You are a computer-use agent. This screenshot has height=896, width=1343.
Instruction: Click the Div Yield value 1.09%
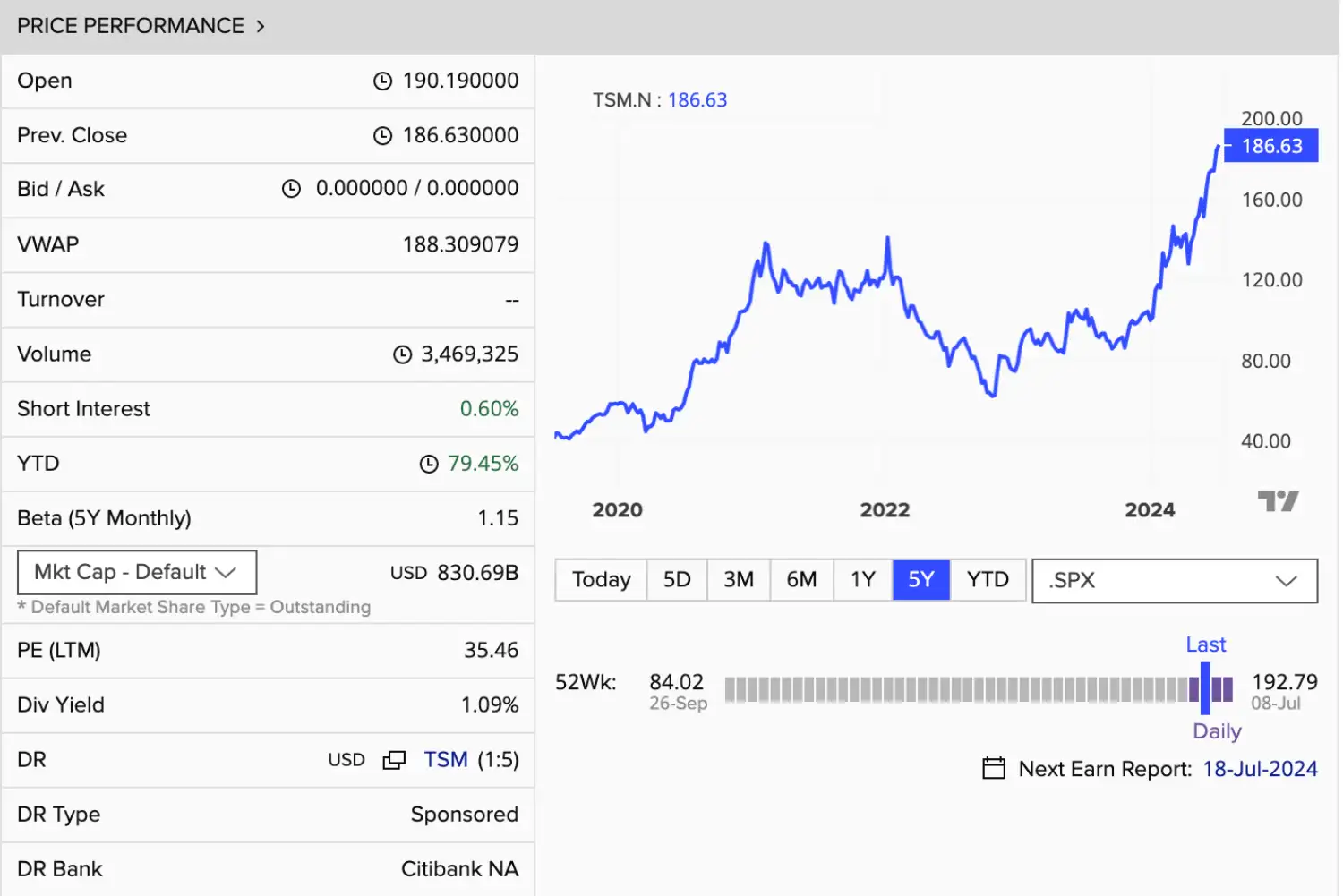(x=490, y=705)
